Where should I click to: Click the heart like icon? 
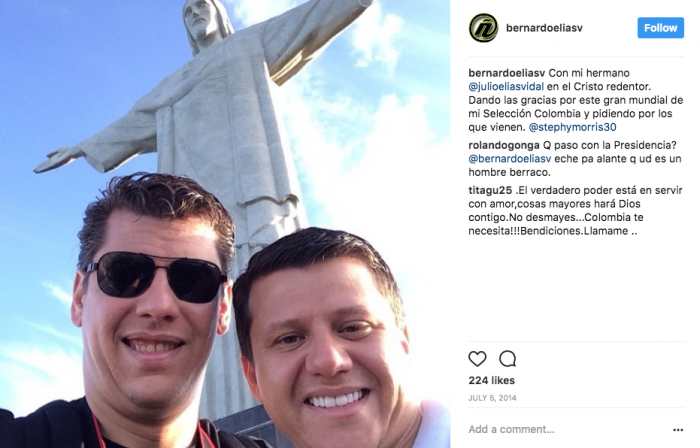click(x=477, y=359)
